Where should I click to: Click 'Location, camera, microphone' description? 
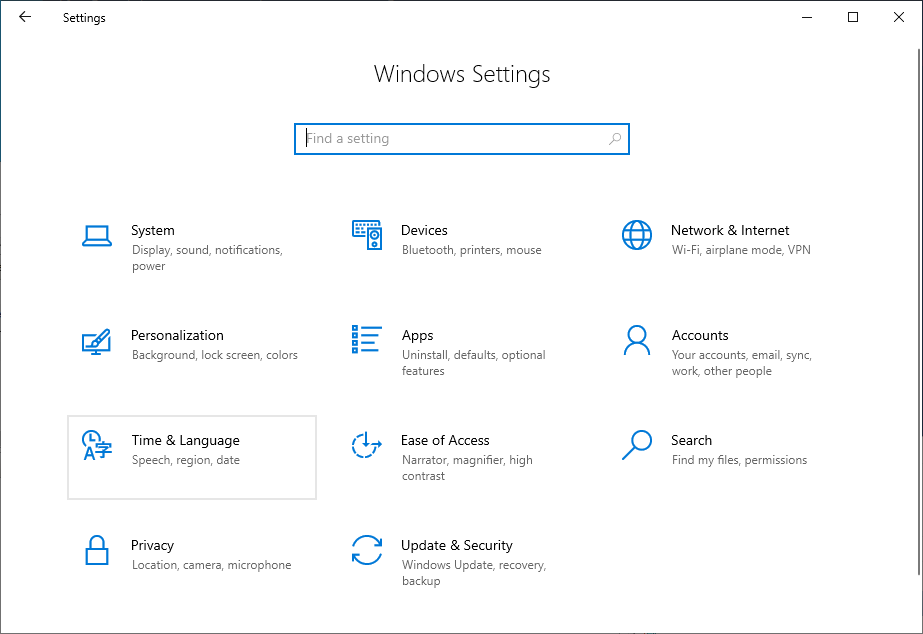(x=211, y=565)
